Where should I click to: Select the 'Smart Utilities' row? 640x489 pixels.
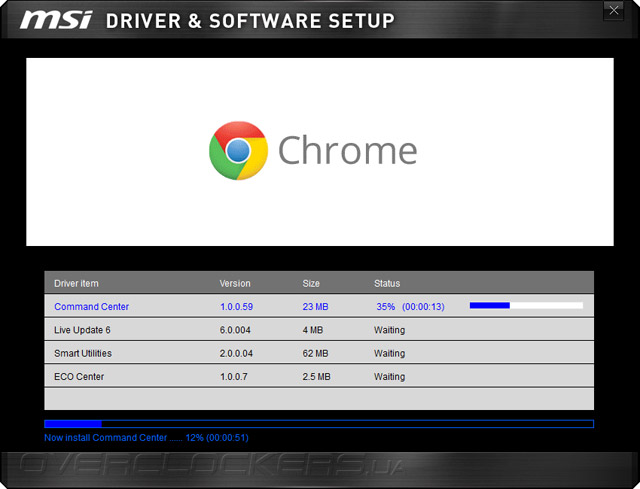pyautogui.click(x=319, y=353)
